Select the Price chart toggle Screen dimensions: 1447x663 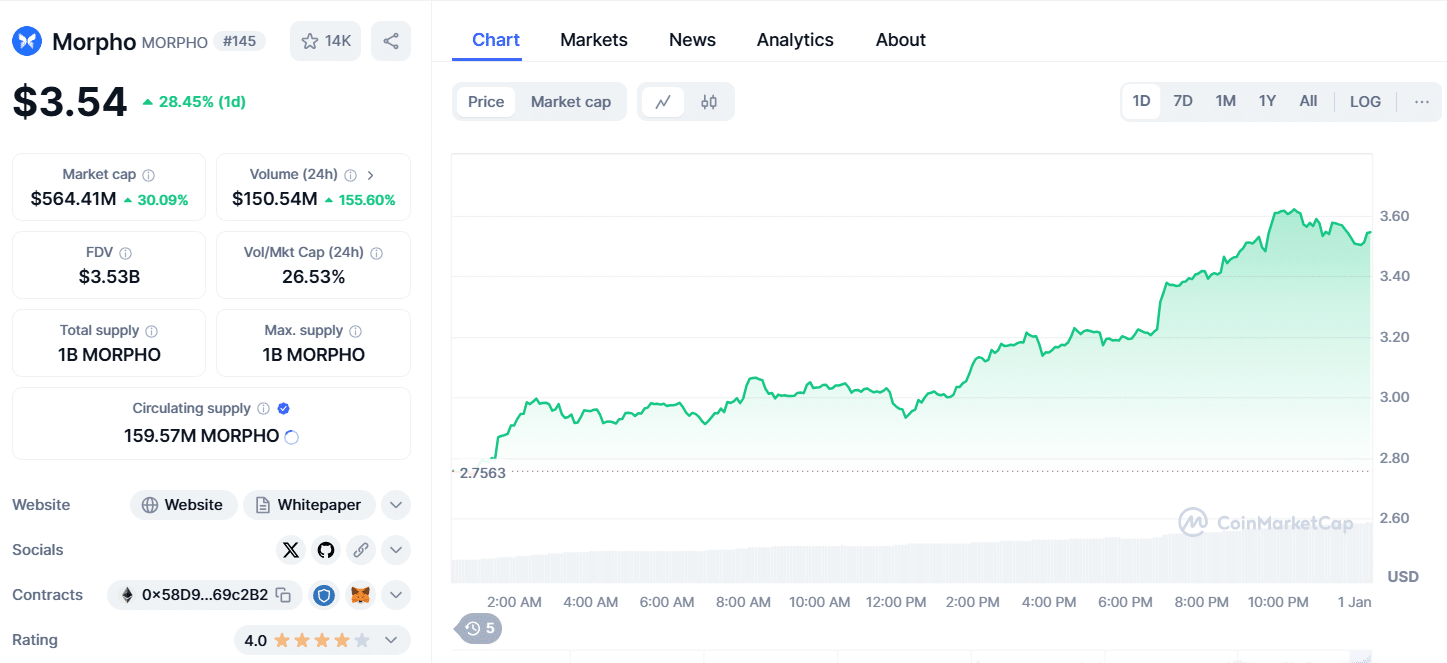tap(486, 102)
